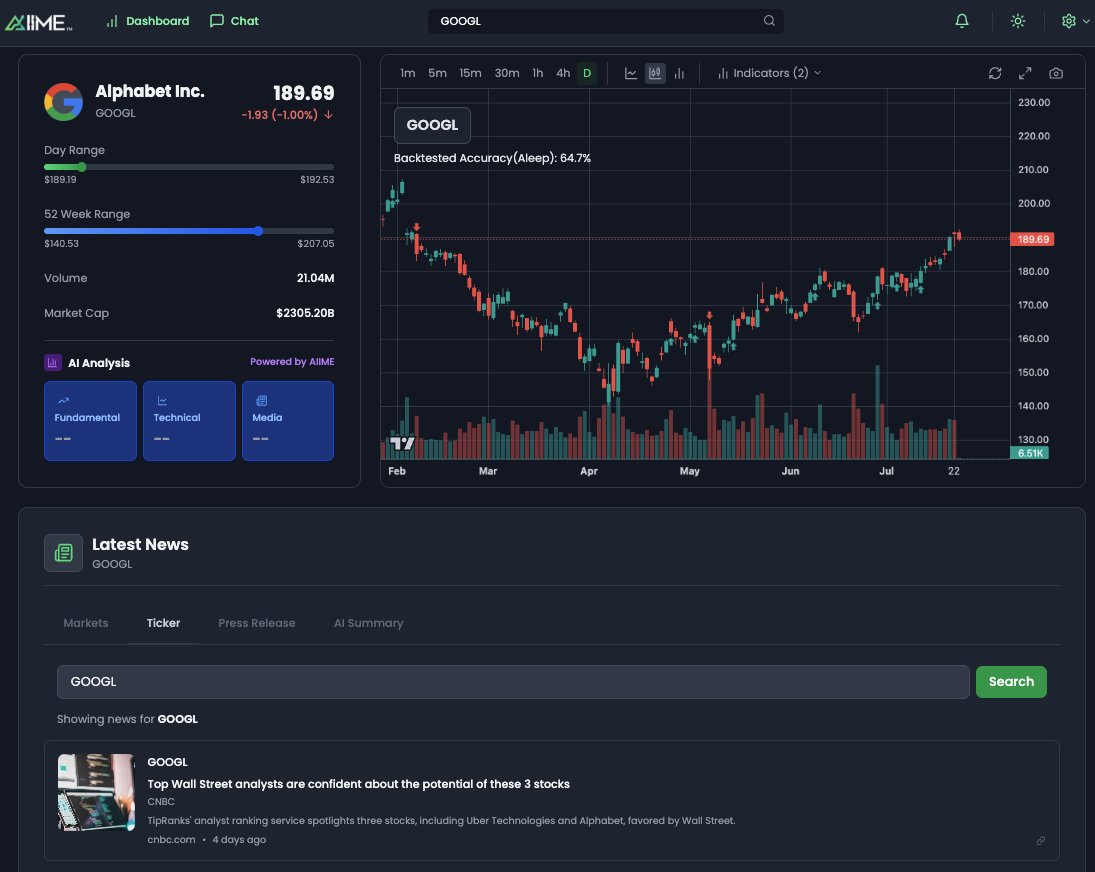
Task: Open the Technical analysis card
Action: [x=189, y=421]
